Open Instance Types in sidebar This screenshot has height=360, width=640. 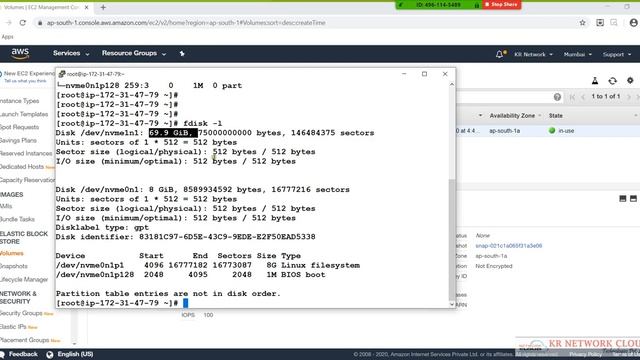click(20, 101)
